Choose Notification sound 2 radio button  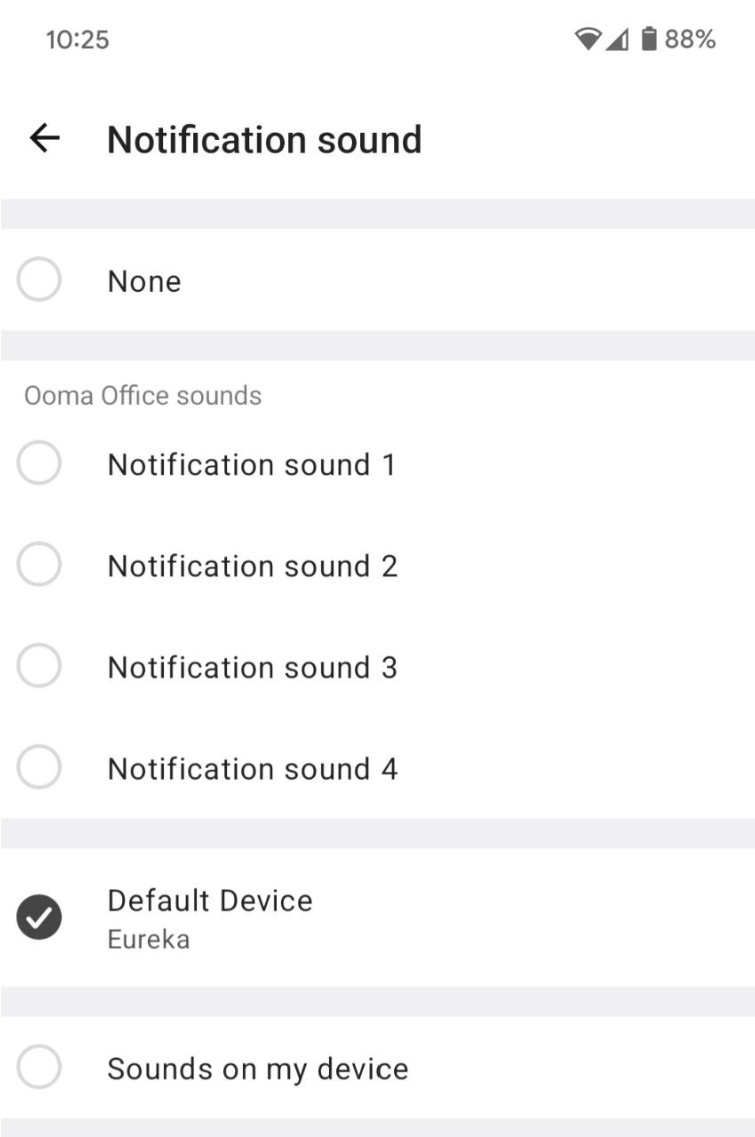click(x=39, y=564)
